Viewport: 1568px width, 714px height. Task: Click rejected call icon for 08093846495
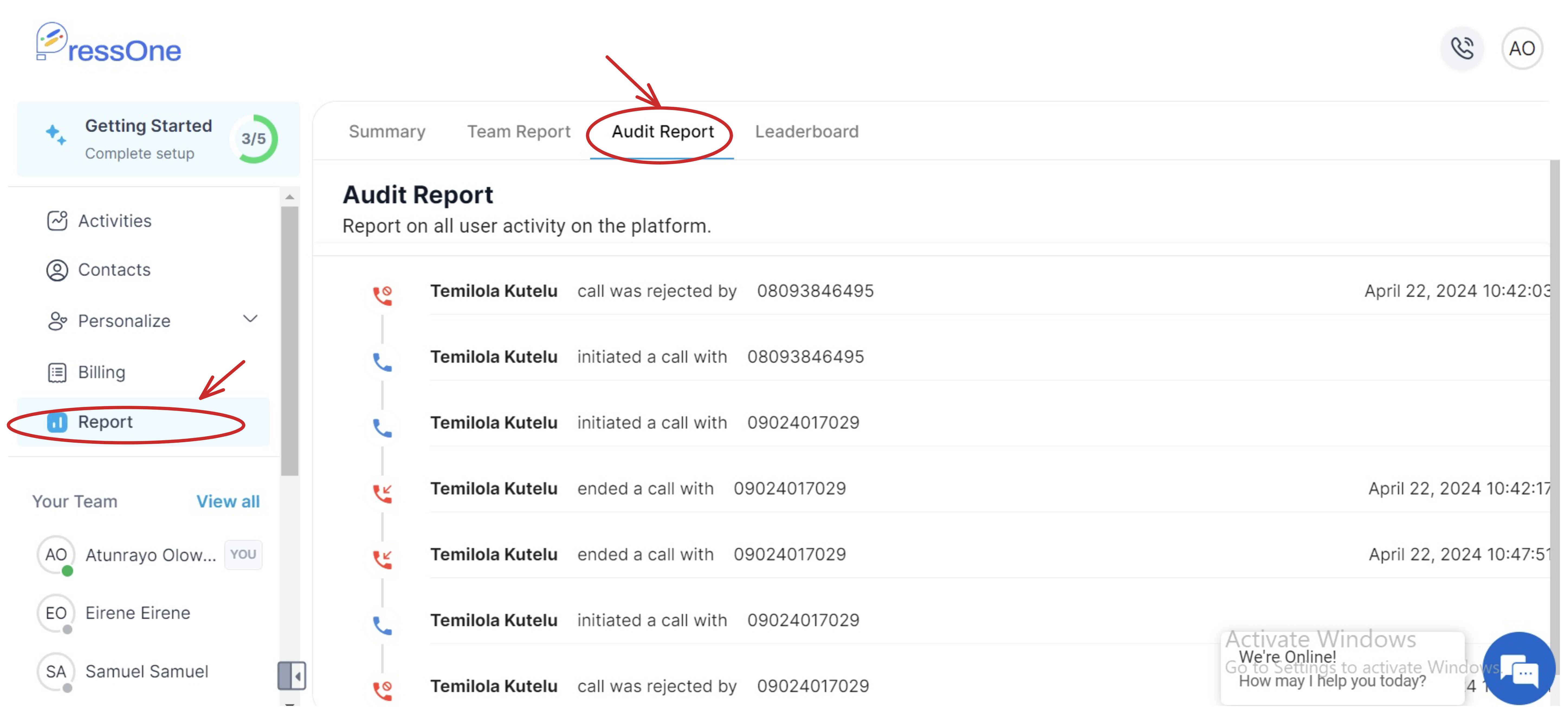(x=382, y=295)
